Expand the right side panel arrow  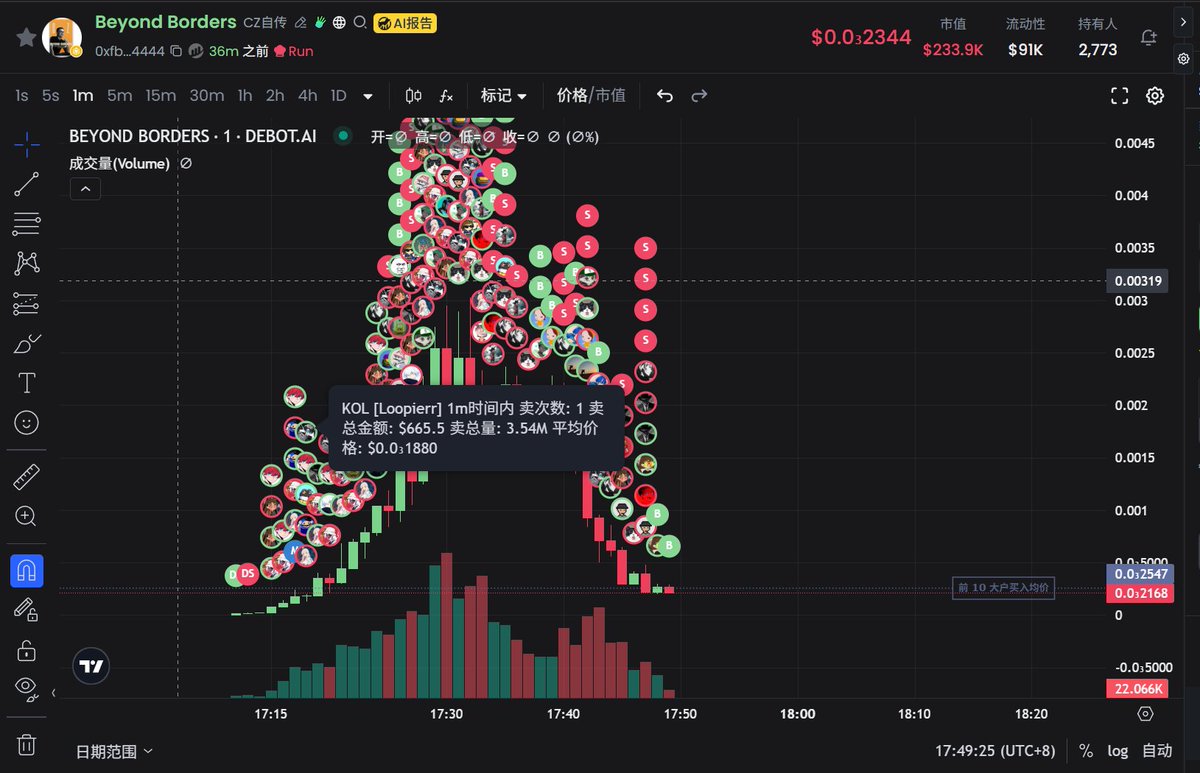point(1184,20)
